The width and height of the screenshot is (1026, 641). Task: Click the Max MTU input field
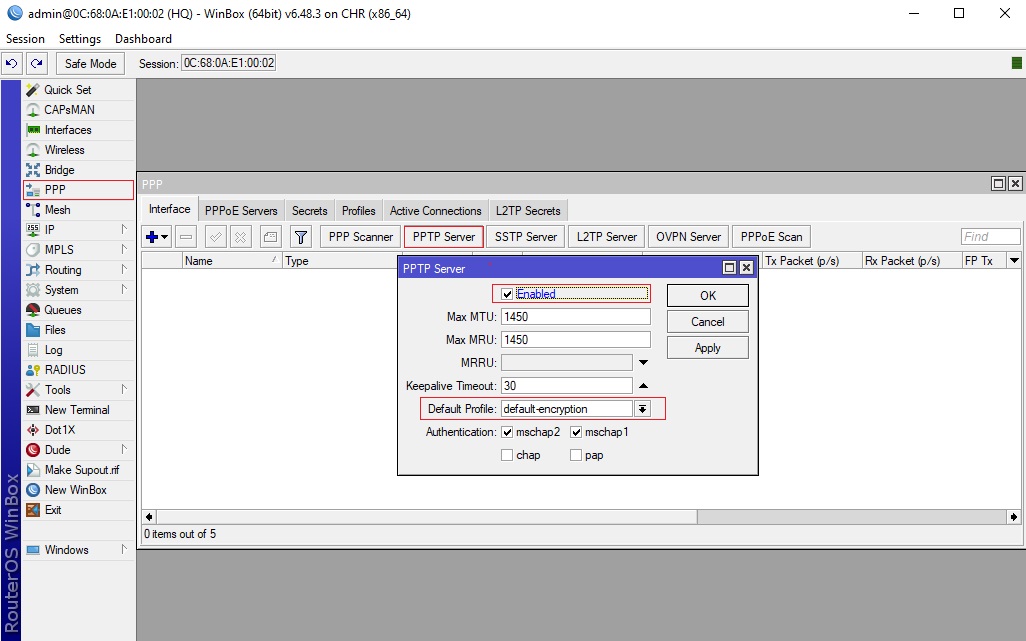575,317
